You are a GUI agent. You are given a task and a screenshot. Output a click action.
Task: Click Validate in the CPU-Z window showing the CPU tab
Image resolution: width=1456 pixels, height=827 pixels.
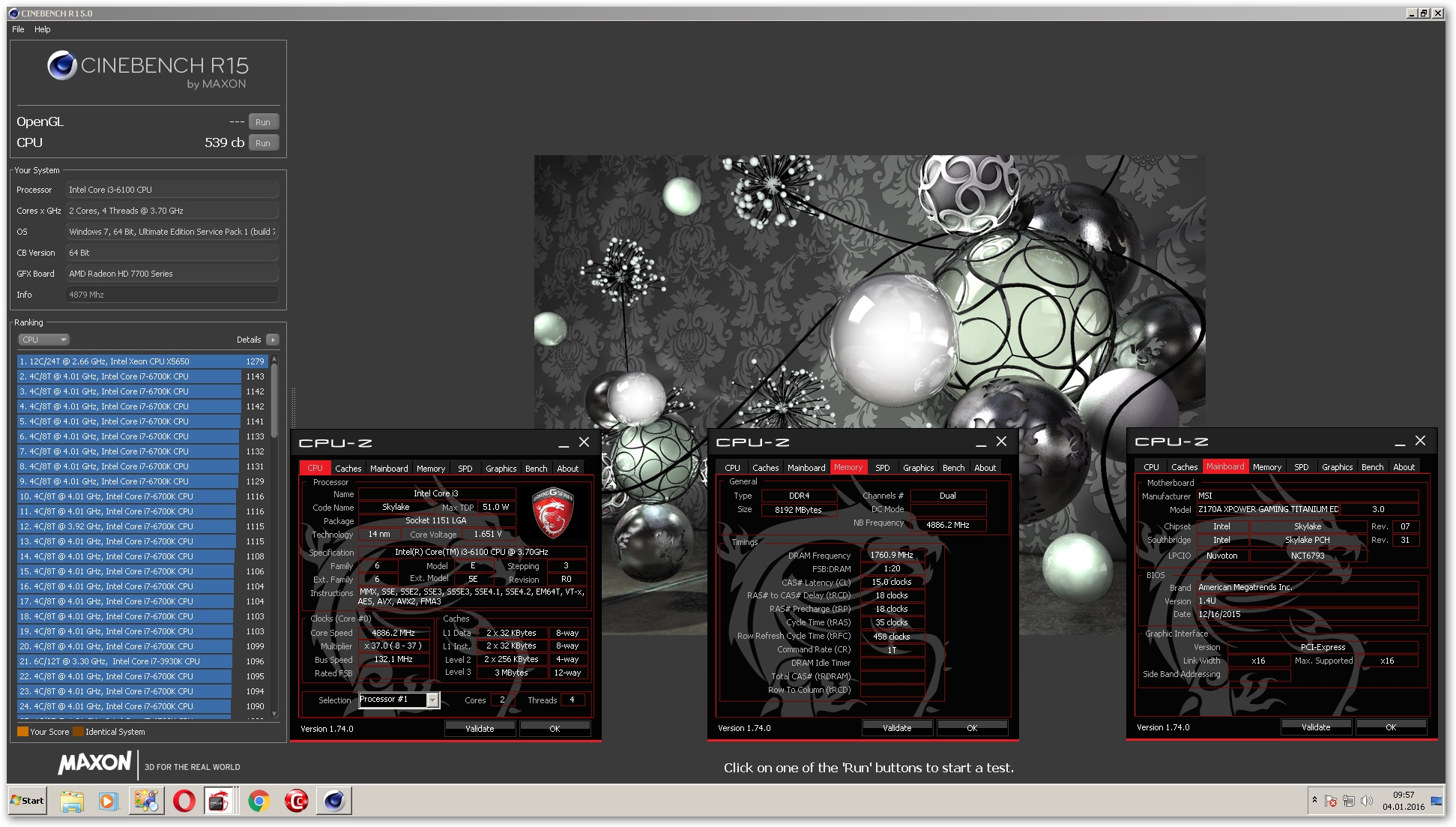[x=480, y=729]
